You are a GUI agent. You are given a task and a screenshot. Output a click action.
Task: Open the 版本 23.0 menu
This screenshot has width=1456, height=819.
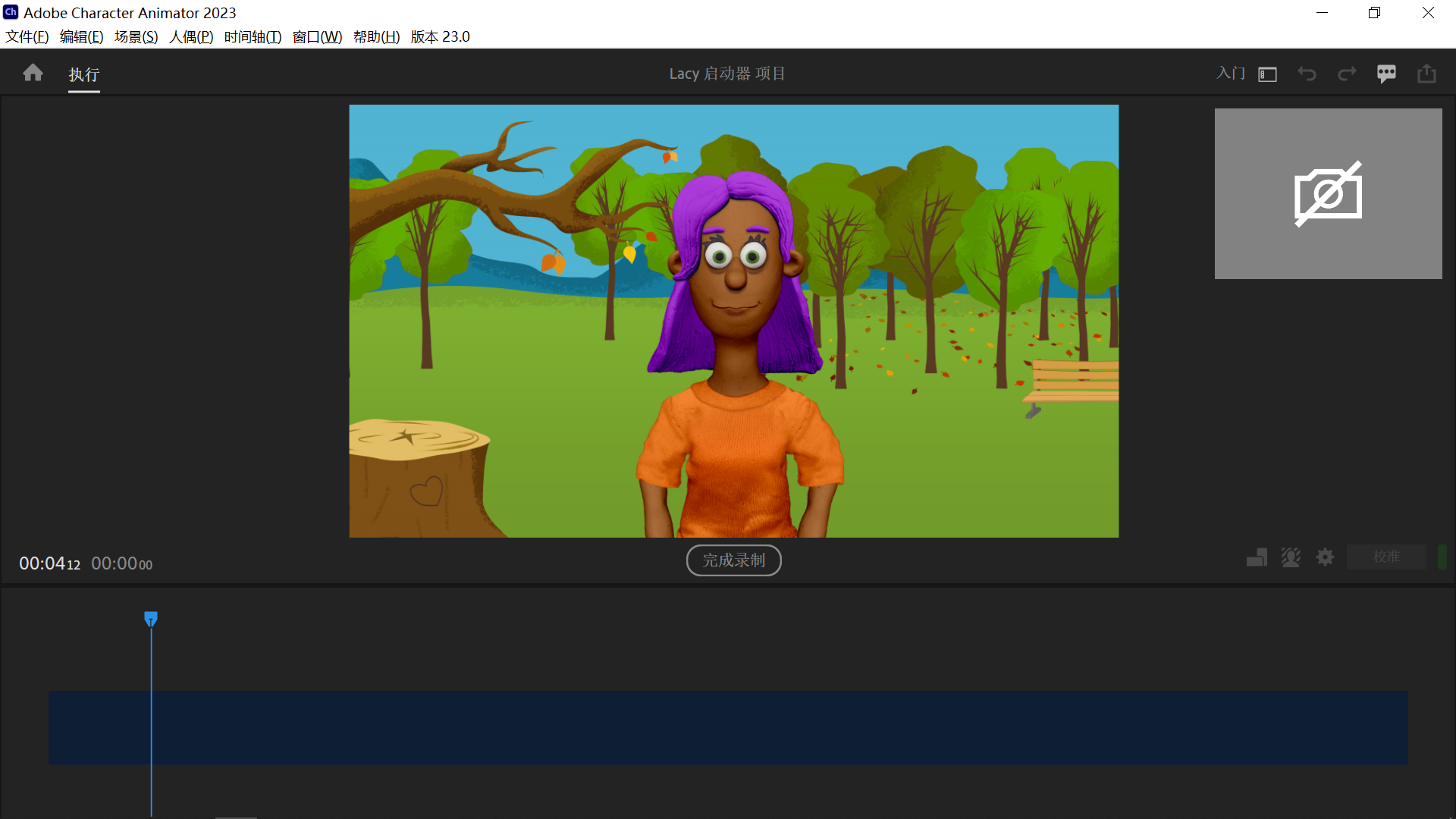[x=440, y=36]
